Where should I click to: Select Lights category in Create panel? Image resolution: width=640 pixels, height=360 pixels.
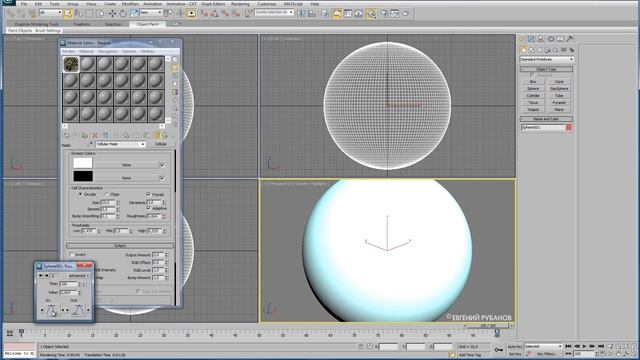point(540,50)
